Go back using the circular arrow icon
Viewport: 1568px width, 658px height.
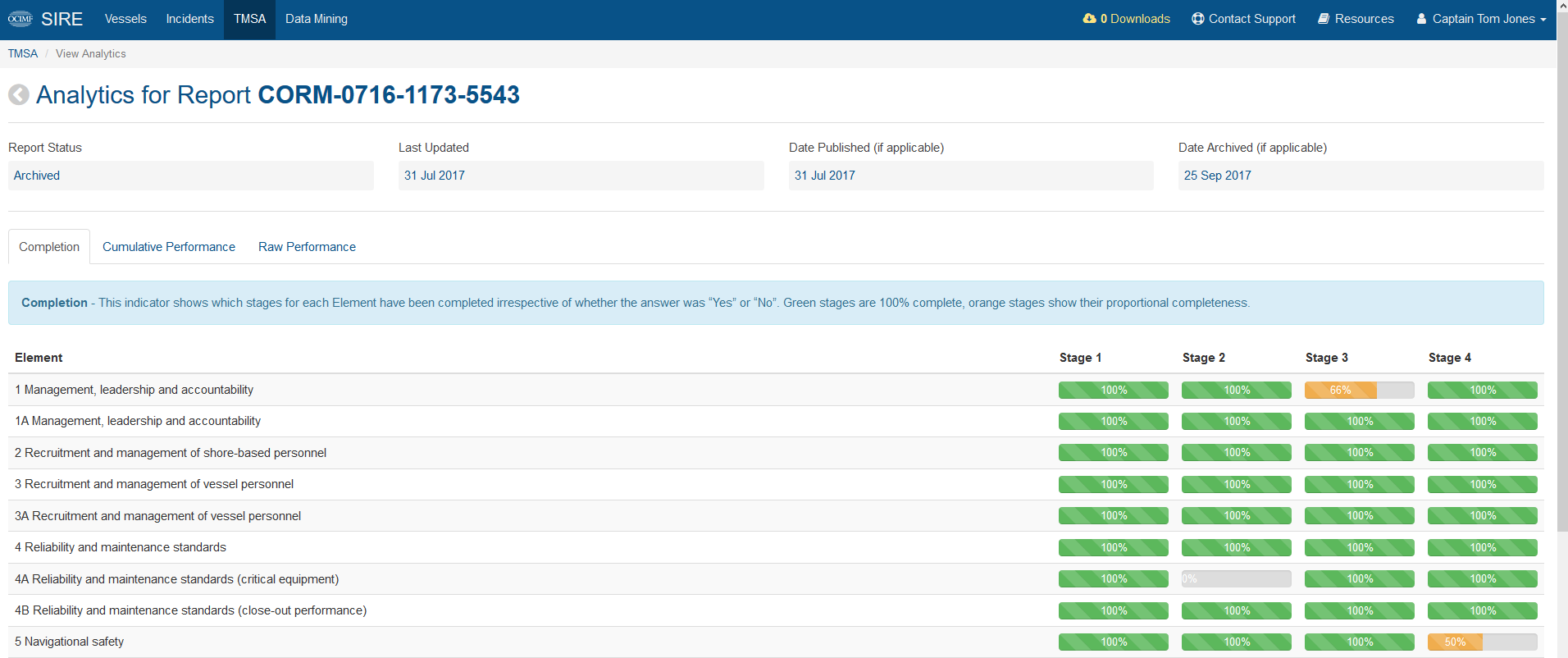tap(19, 95)
